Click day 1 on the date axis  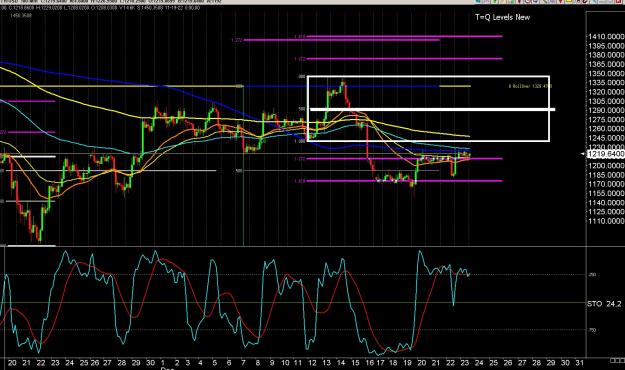163,363
